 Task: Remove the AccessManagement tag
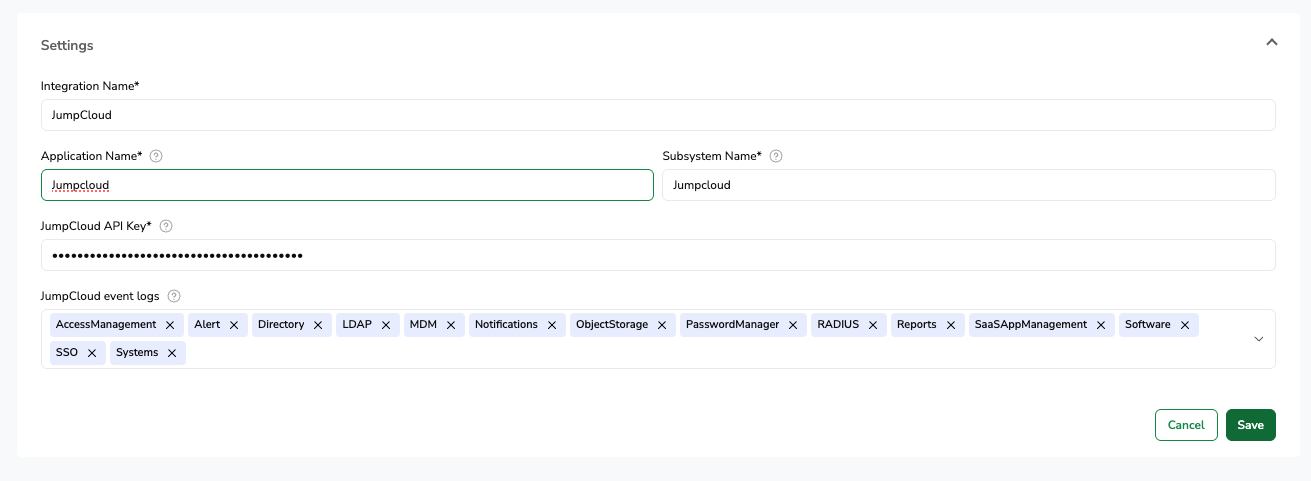click(170, 325)
